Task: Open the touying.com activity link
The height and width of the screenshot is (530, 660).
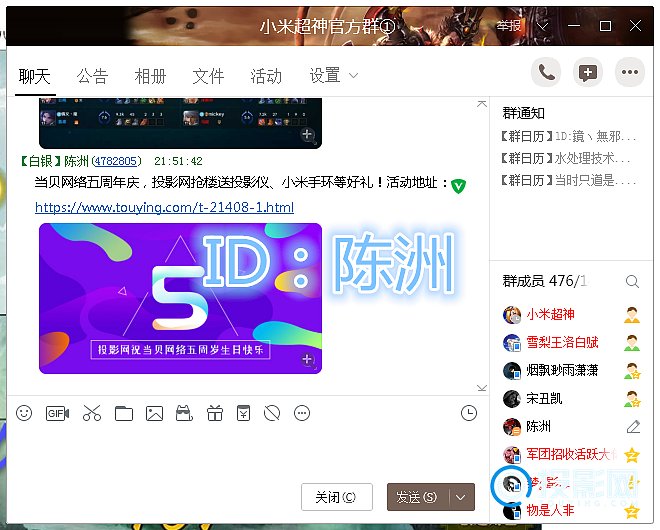Action: [164, 207]
